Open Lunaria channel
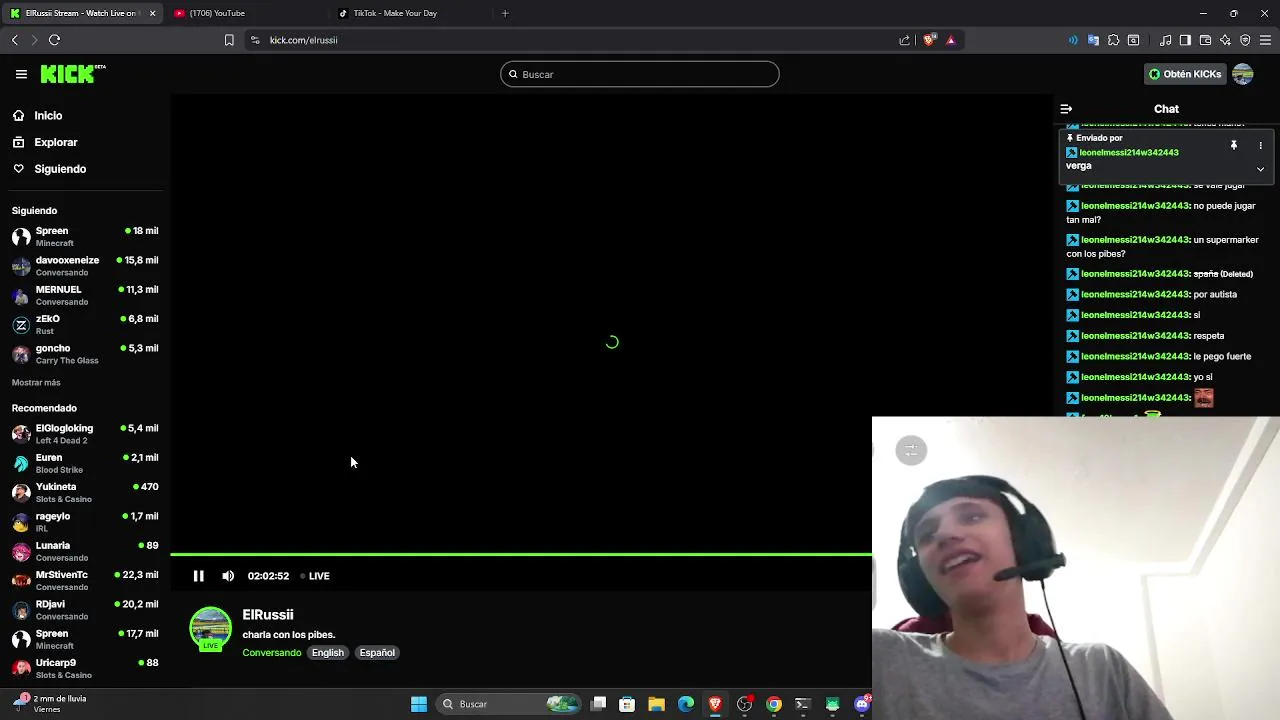 [x=85, y=551]
